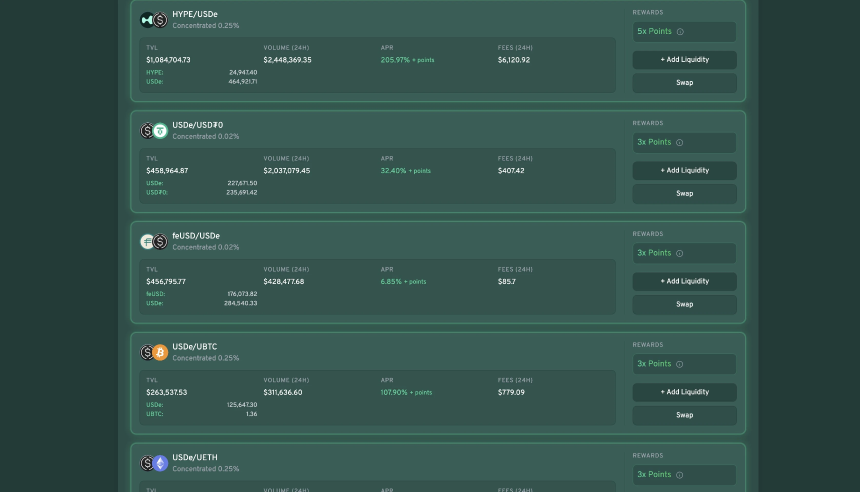Add Liquidity to the feUSD/USDe pool

pyautogui.click(x=684, y=282)
